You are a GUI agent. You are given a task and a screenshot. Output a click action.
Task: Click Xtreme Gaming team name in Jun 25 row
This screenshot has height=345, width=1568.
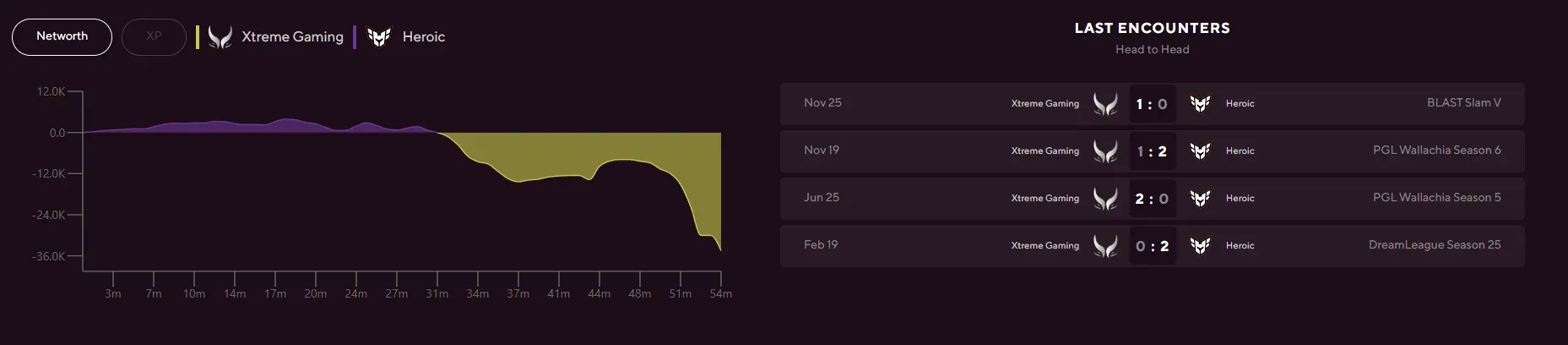click(1045, 198)
